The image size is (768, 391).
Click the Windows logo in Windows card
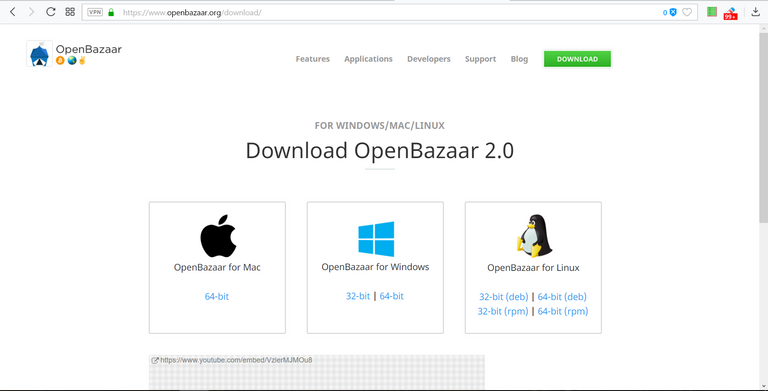pyautogui.click(x=376, y=239)
